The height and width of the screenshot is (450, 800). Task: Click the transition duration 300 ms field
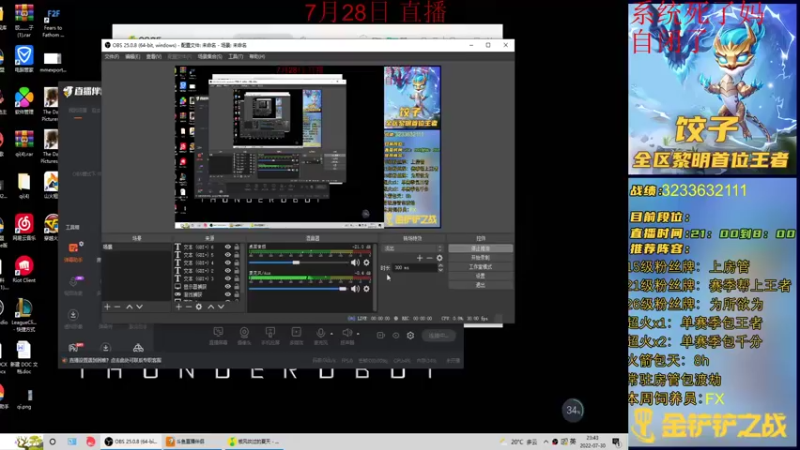coord(414,267)
